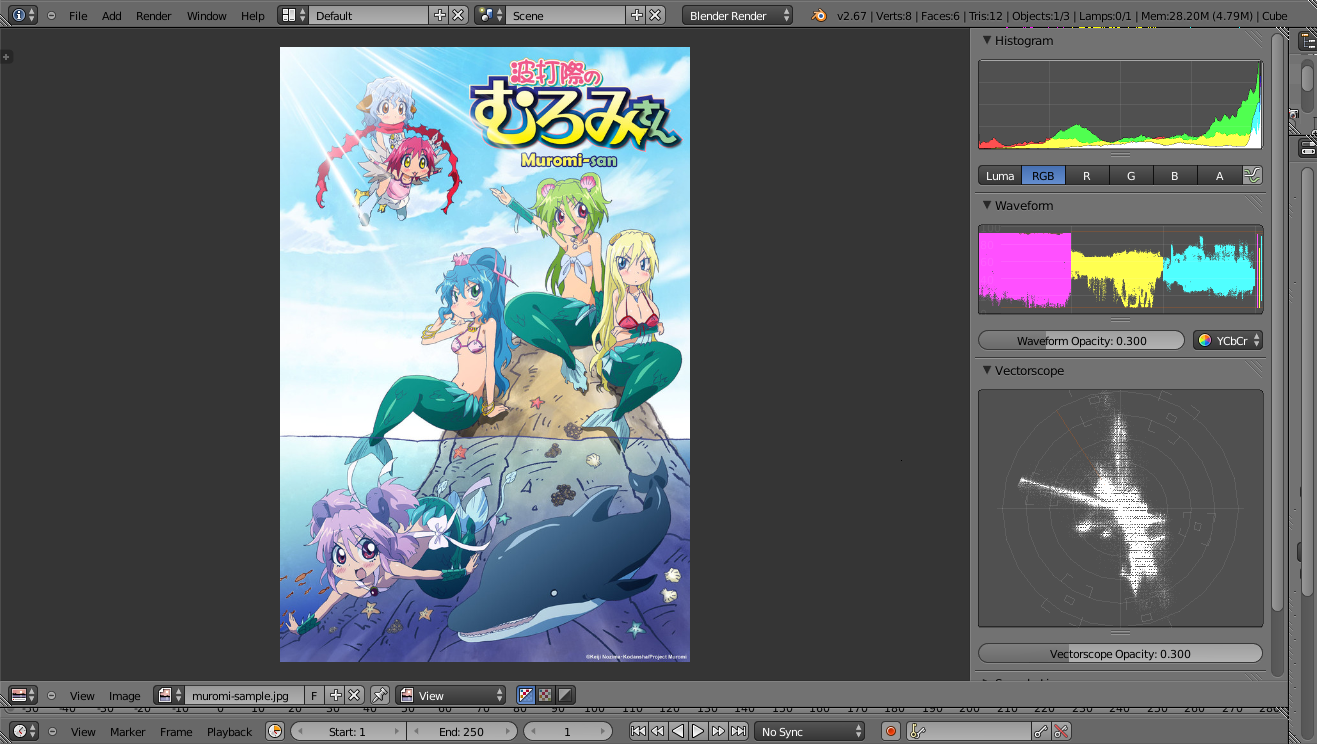Screen dimensions: 1317x744
Task: Select the R histogram channel
Action: [1087, 175]
